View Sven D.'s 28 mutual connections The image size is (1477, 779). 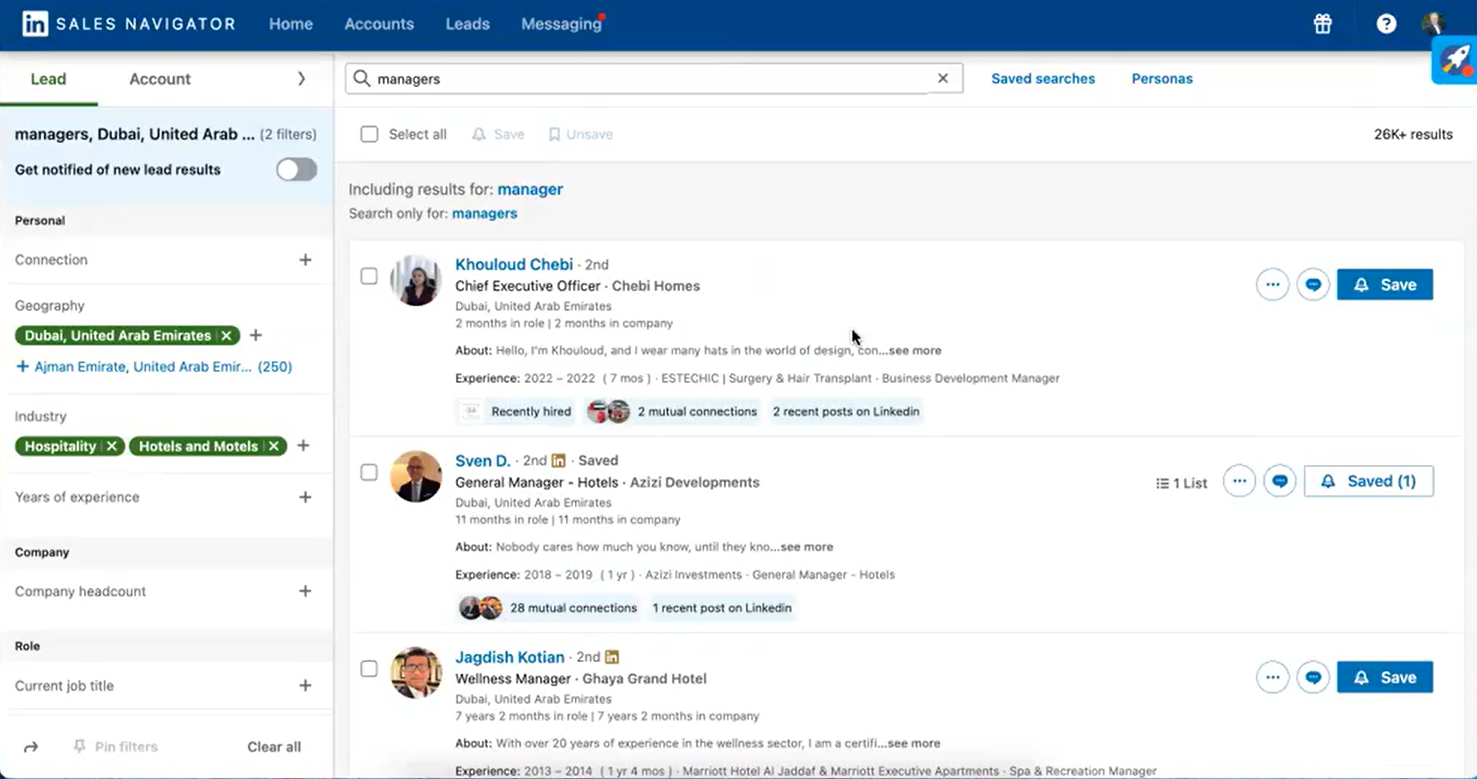(x=547, y=608)
